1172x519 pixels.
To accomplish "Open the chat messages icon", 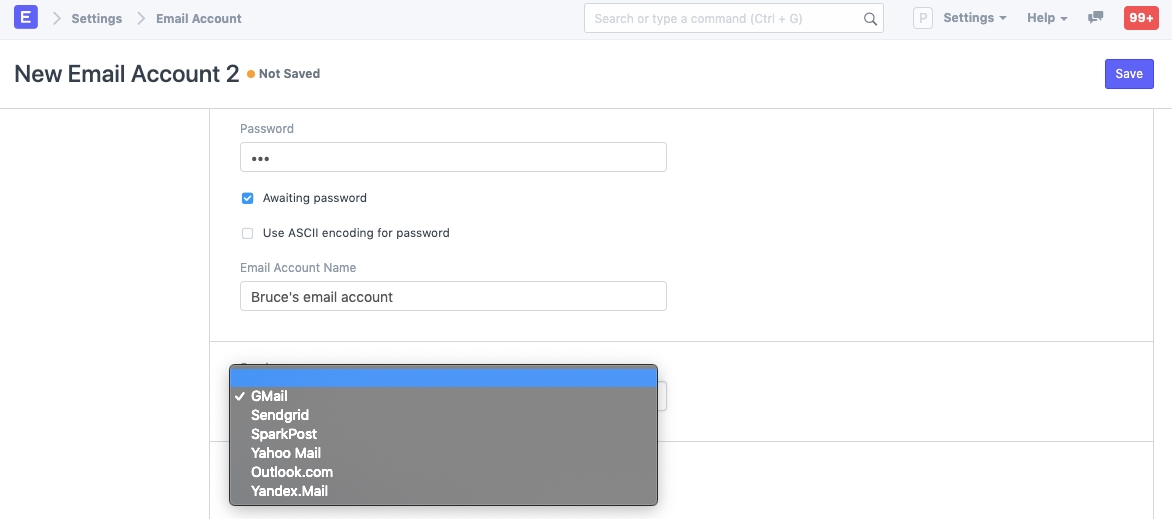I will pos(1096,18).
